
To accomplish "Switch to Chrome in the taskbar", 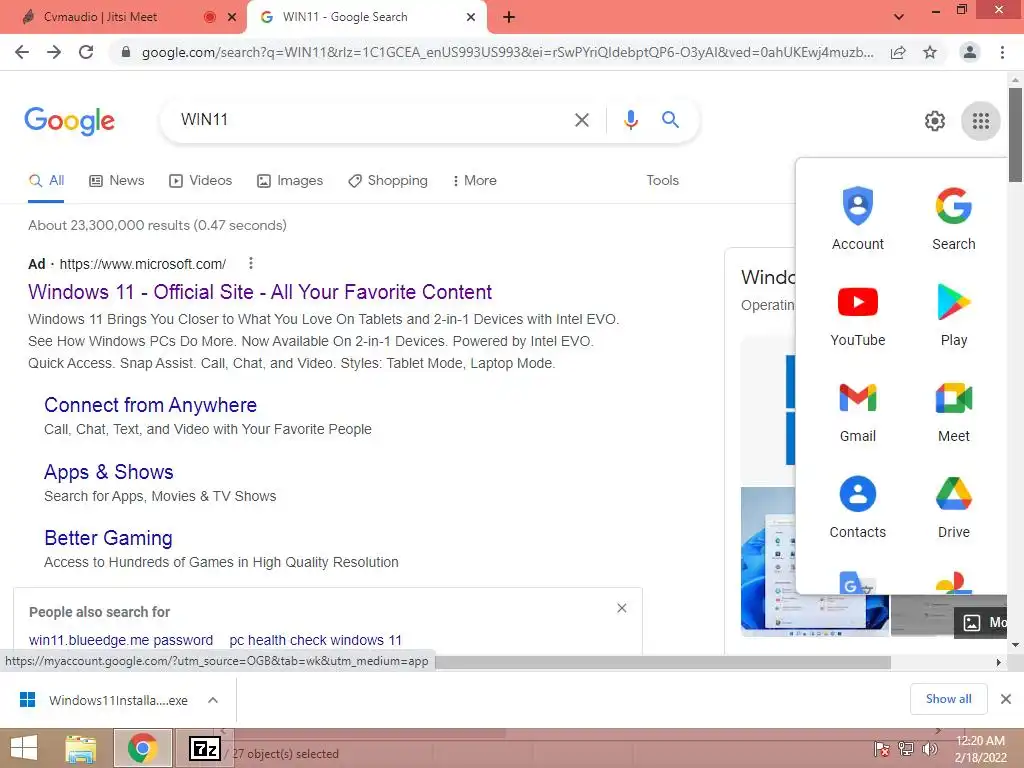I will point(142,748).
